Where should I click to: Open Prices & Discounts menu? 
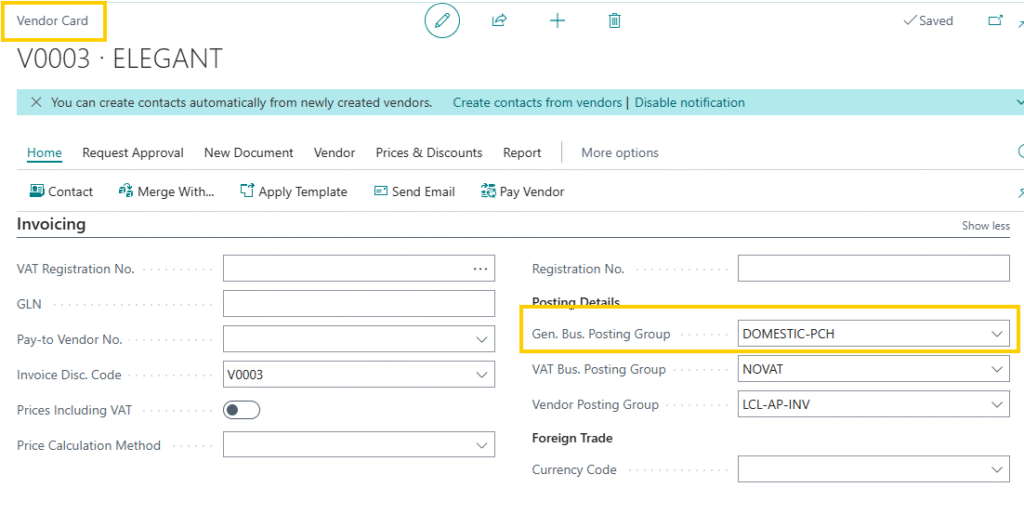429,153
